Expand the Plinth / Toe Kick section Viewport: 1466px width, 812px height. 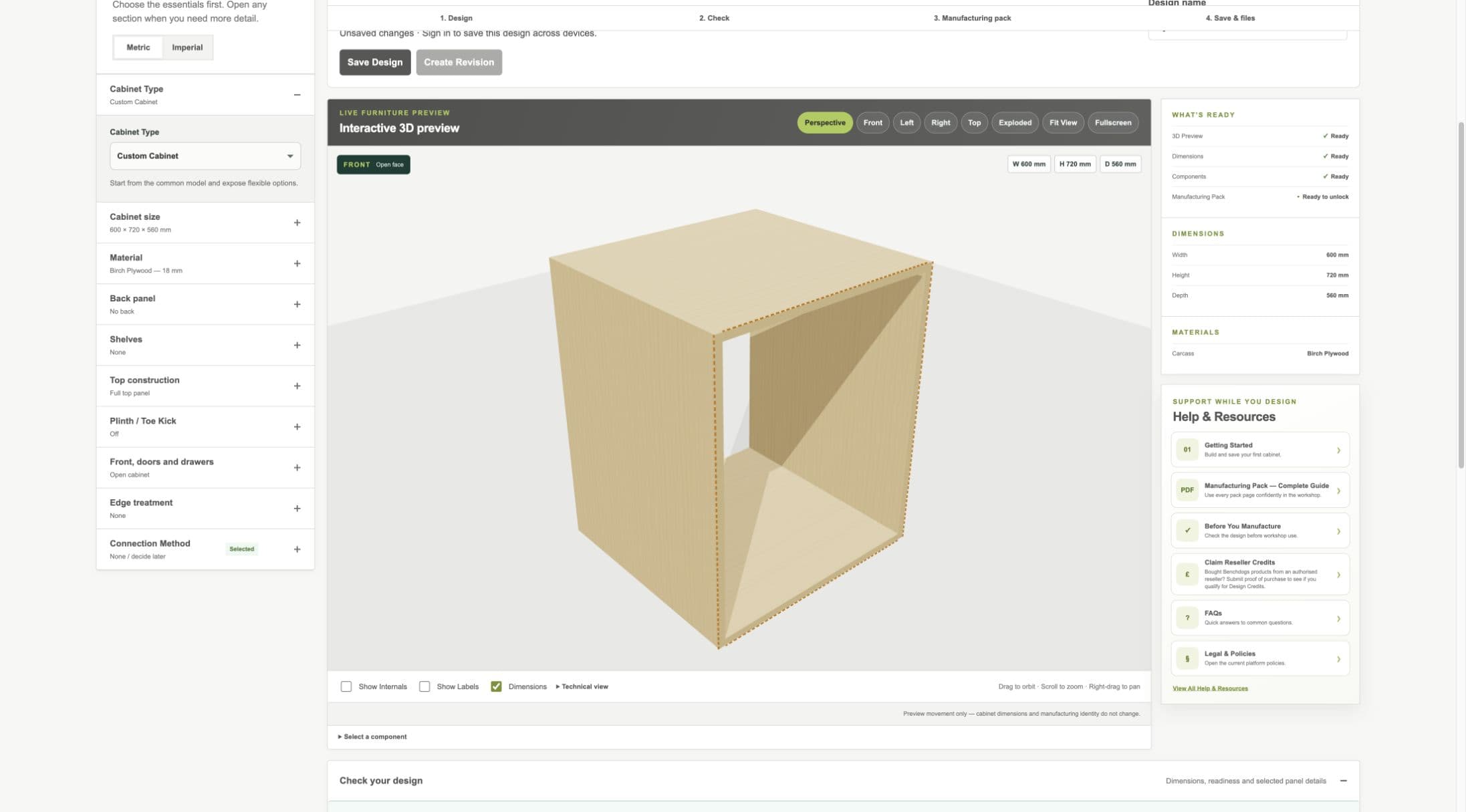point(297,426)
